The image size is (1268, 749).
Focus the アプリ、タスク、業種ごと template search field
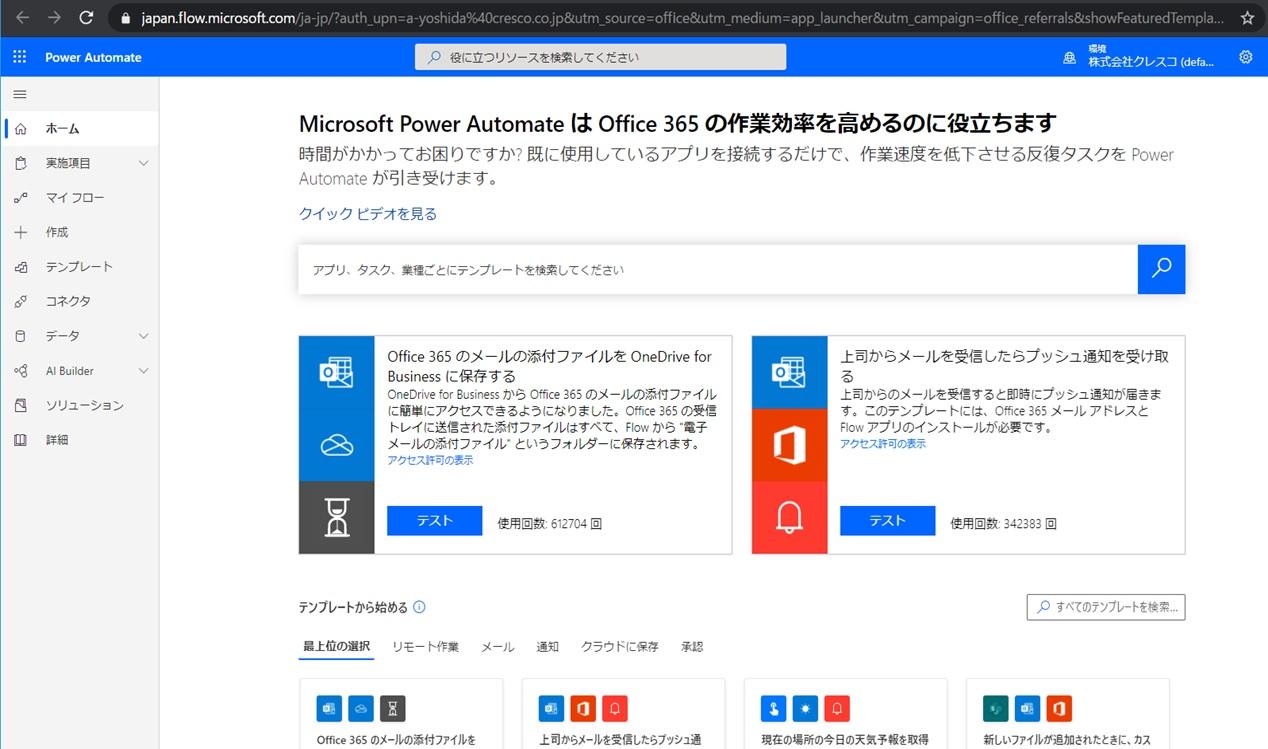(x=718, y=270)
